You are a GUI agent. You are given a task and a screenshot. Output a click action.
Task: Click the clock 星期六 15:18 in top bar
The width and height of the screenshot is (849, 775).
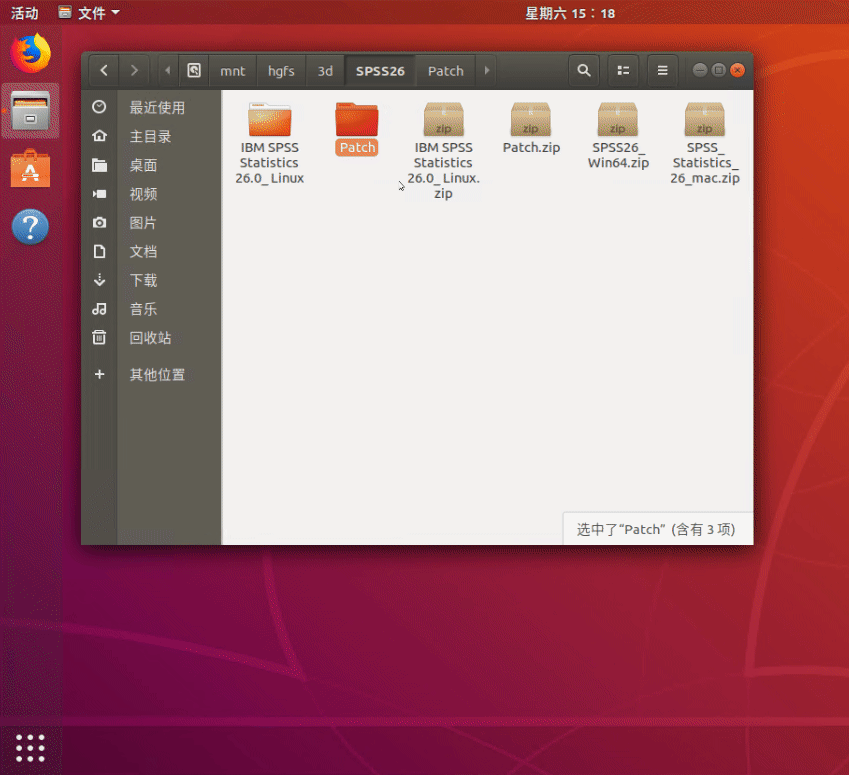[570, 13]
